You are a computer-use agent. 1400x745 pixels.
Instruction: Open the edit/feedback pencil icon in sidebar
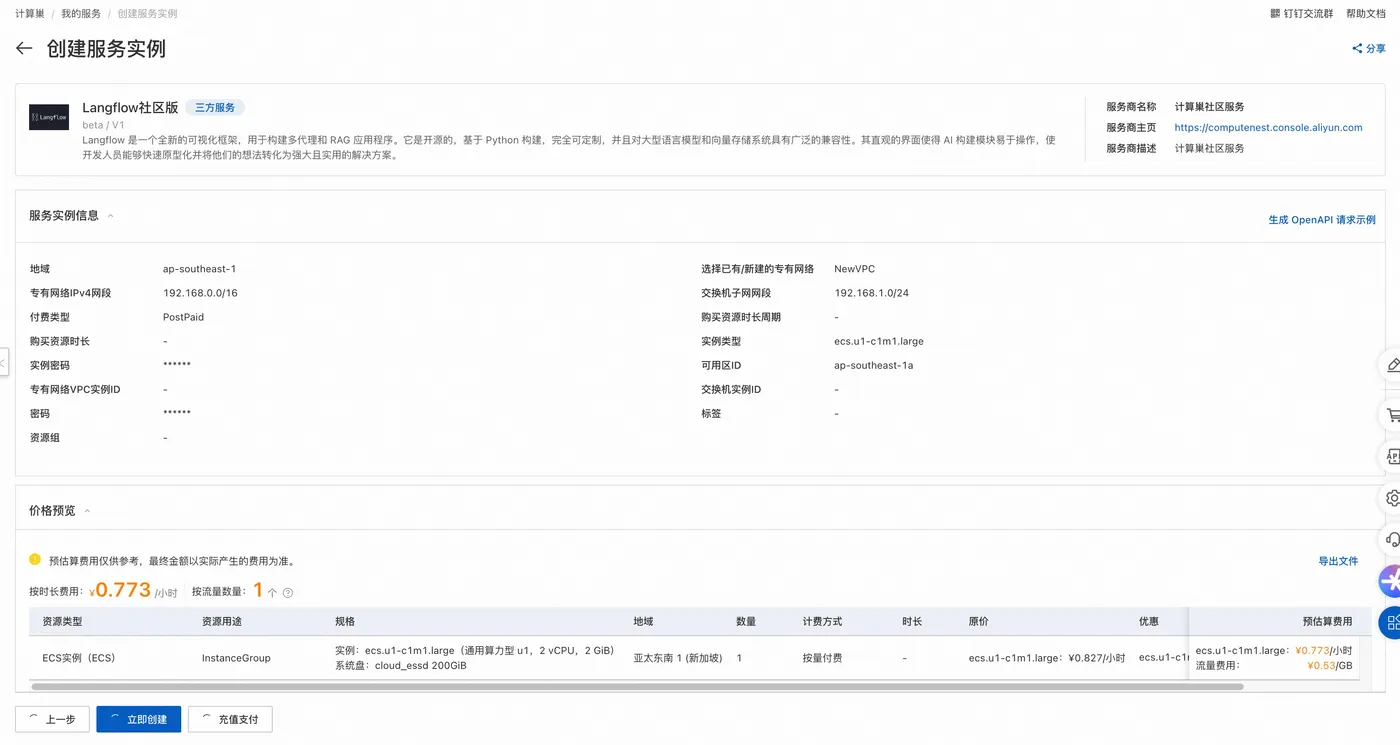click(x=1392, y=366)
